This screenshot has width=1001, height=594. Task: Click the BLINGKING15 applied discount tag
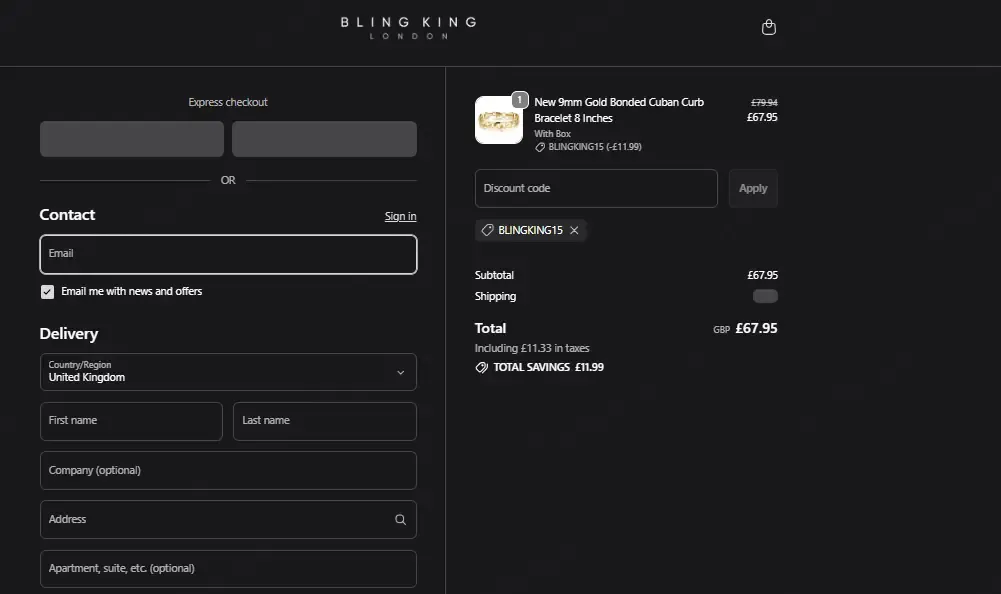531,231
